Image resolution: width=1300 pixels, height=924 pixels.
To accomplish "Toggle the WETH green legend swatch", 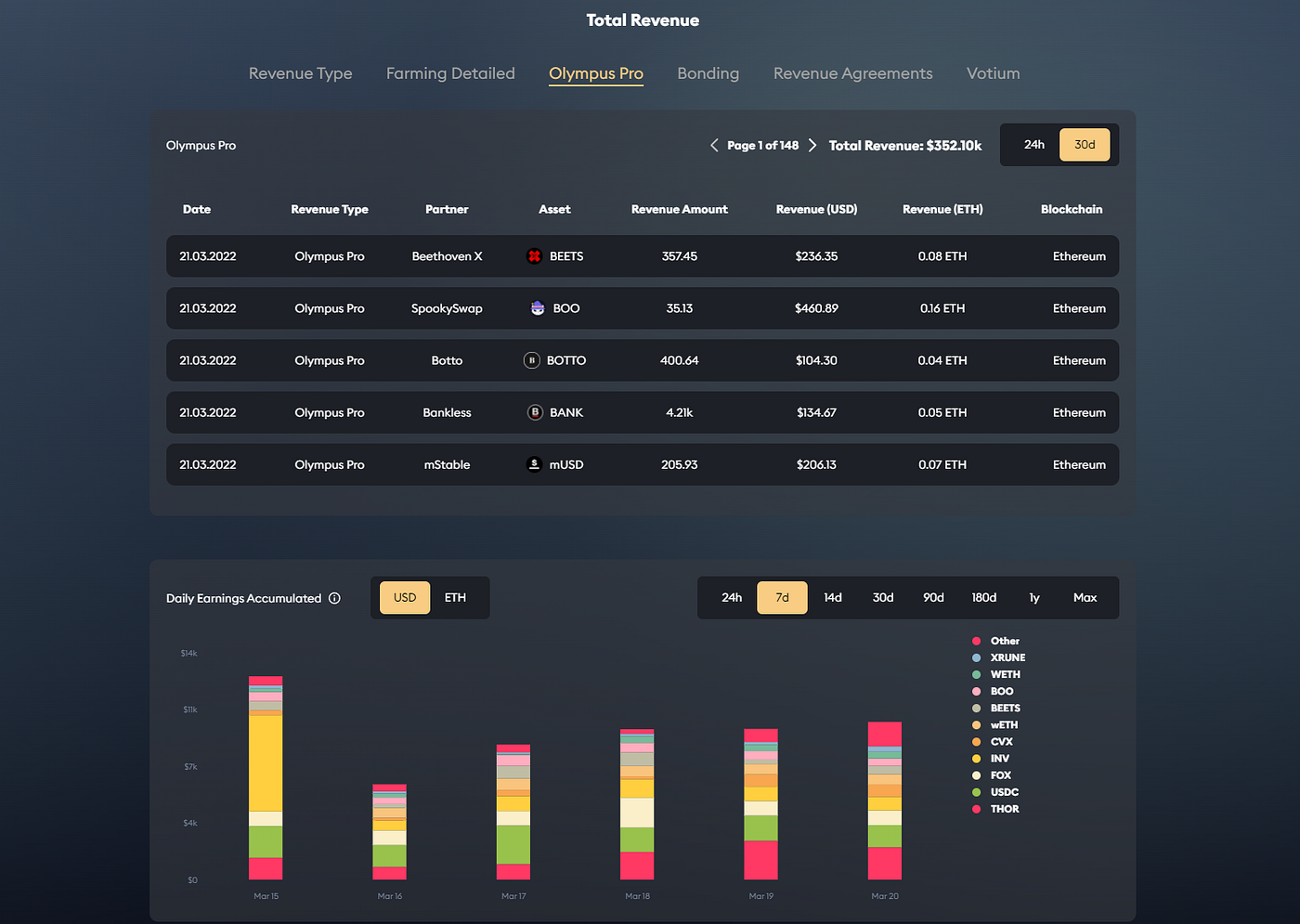I will coord(976,674).
